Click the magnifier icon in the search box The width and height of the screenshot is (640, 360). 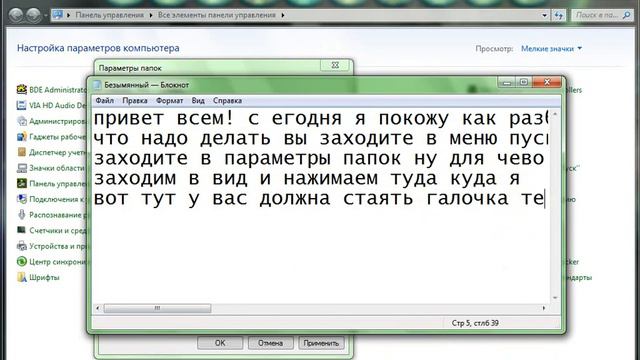point(627,15)
